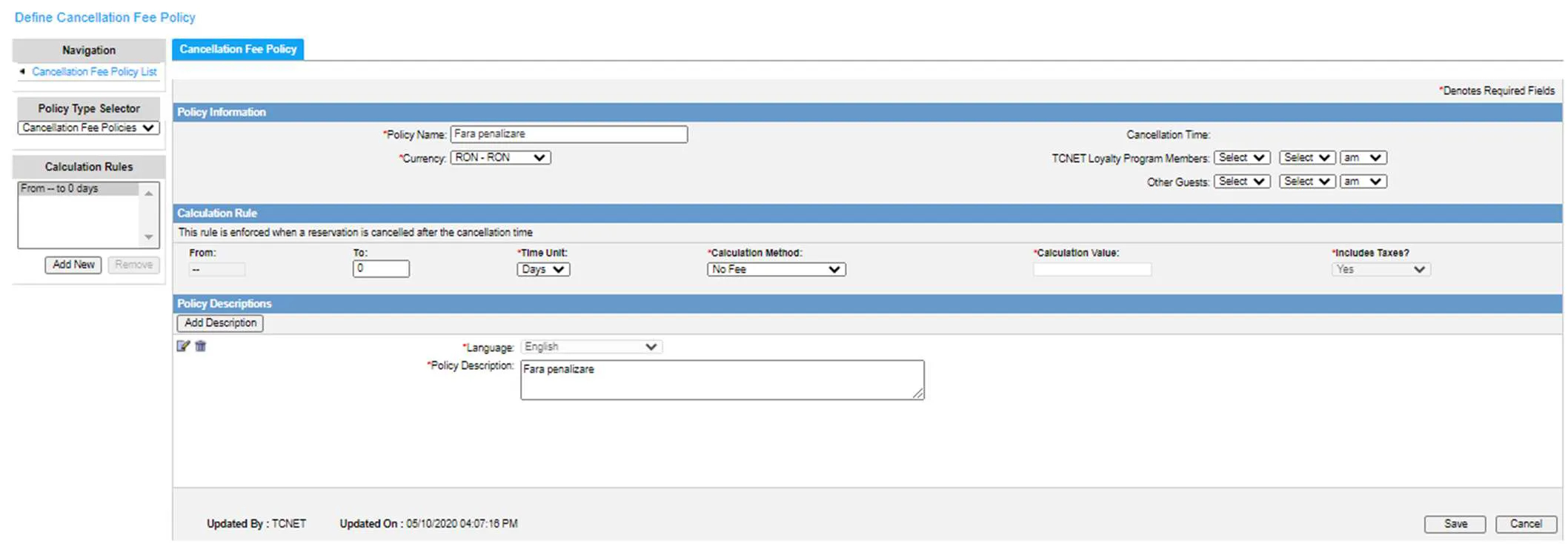Open the Policy Type Selector dropdown
Screen dimensions: 1568x544
pyautogui.click(x=88, y=127)
